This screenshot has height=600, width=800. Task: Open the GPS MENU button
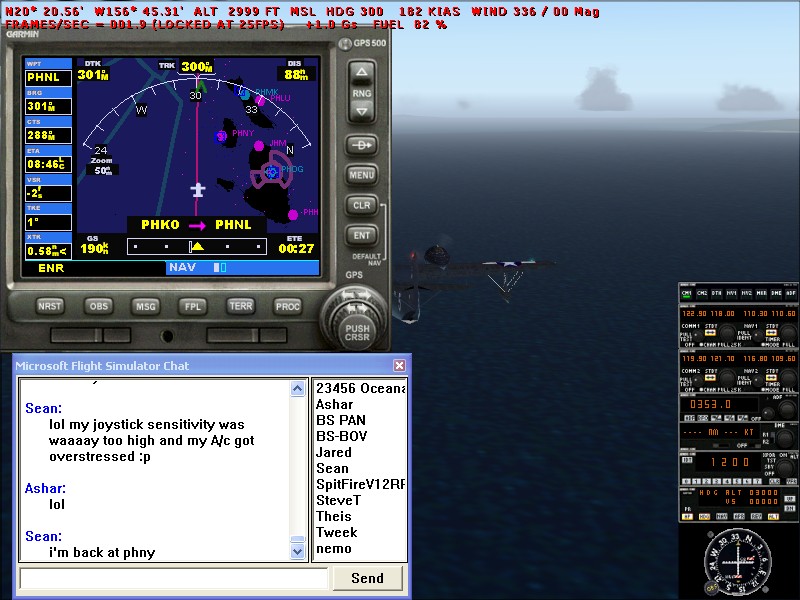pos(361,175)
